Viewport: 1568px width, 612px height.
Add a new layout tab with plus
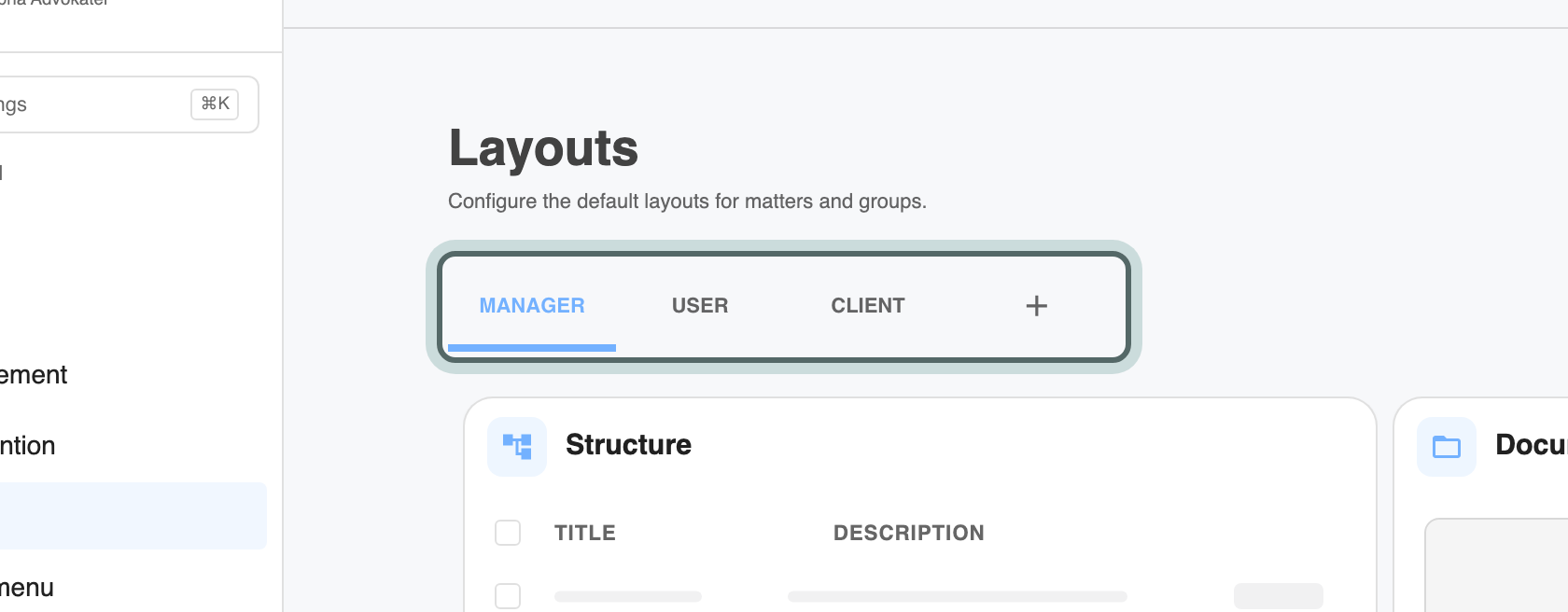coord(1036,306)
